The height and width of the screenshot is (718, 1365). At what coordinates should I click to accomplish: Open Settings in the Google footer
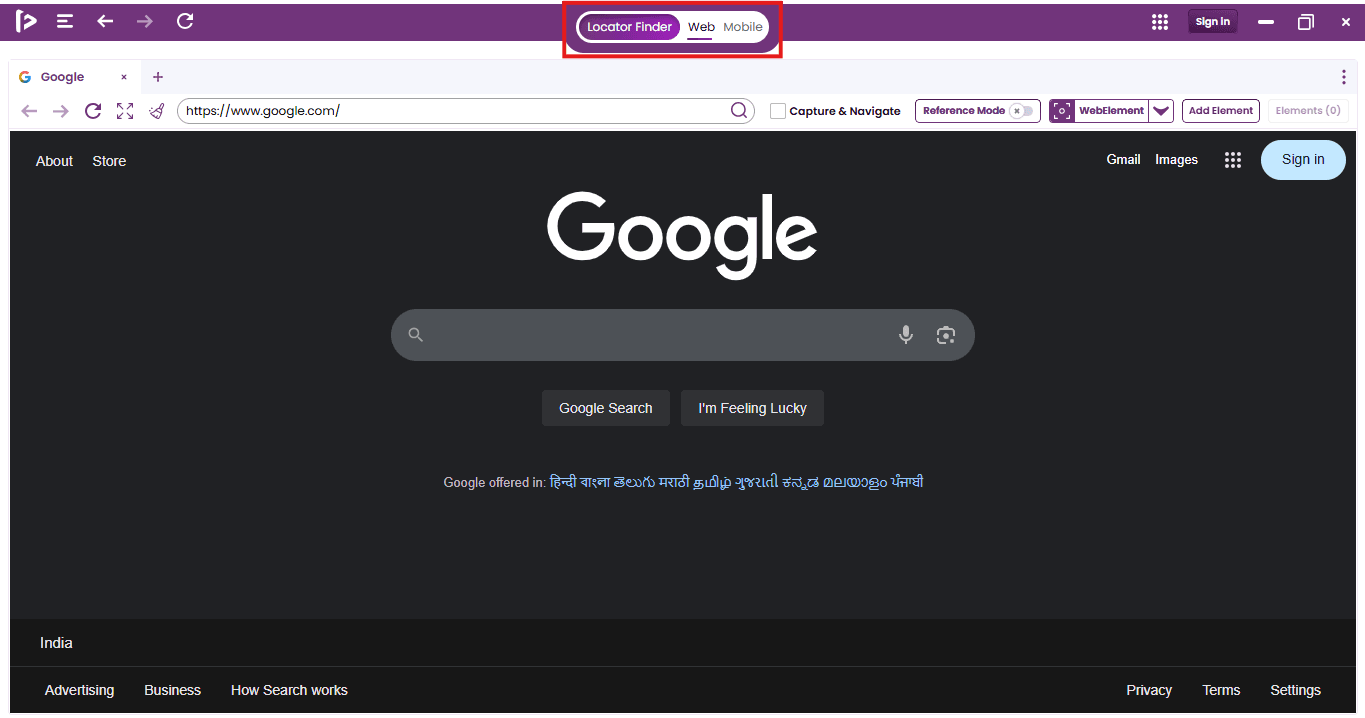pyautogui.click(x=1295, y=690)
